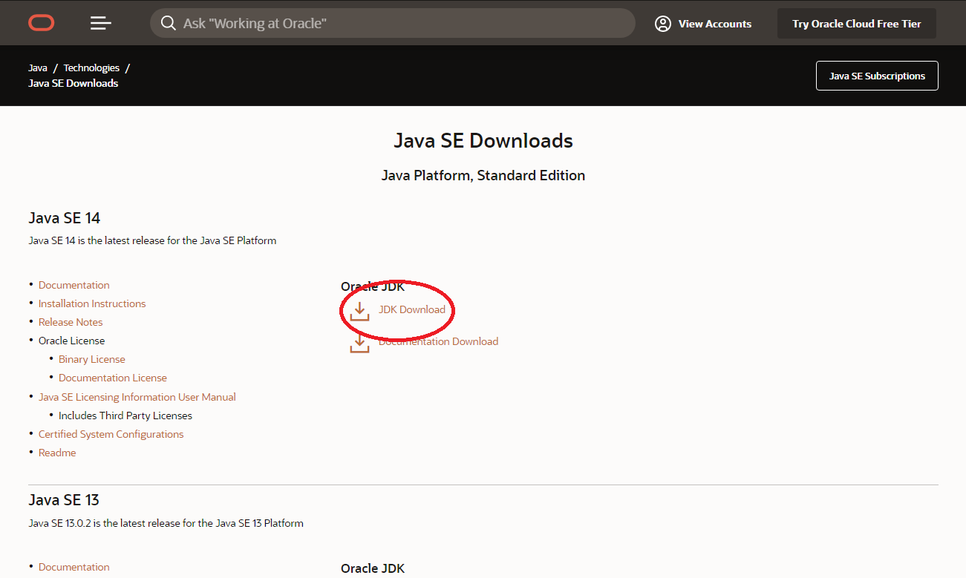Click Java SE Downloads breadcrumb text

click(x=73, y=83)
